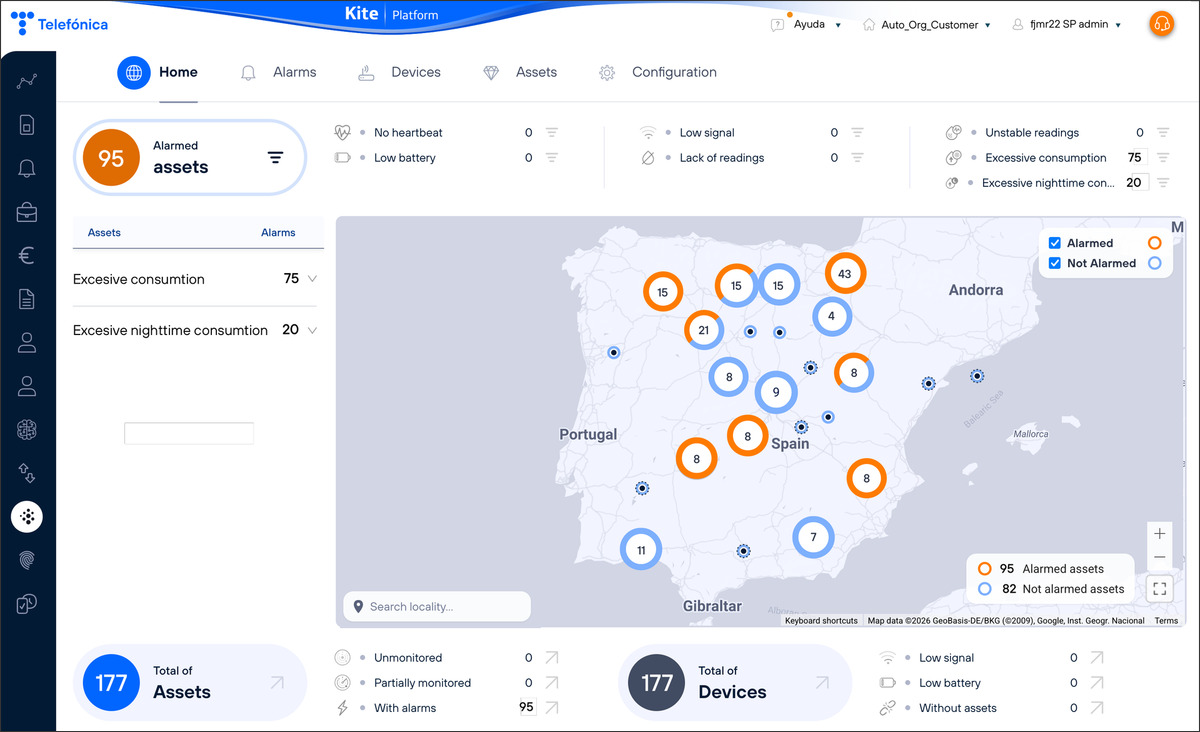The width and height of the screenshot is (1200, 732).
Task: Click the Telefónica logo
Action: pyautogui.click(x=58, y=24)
